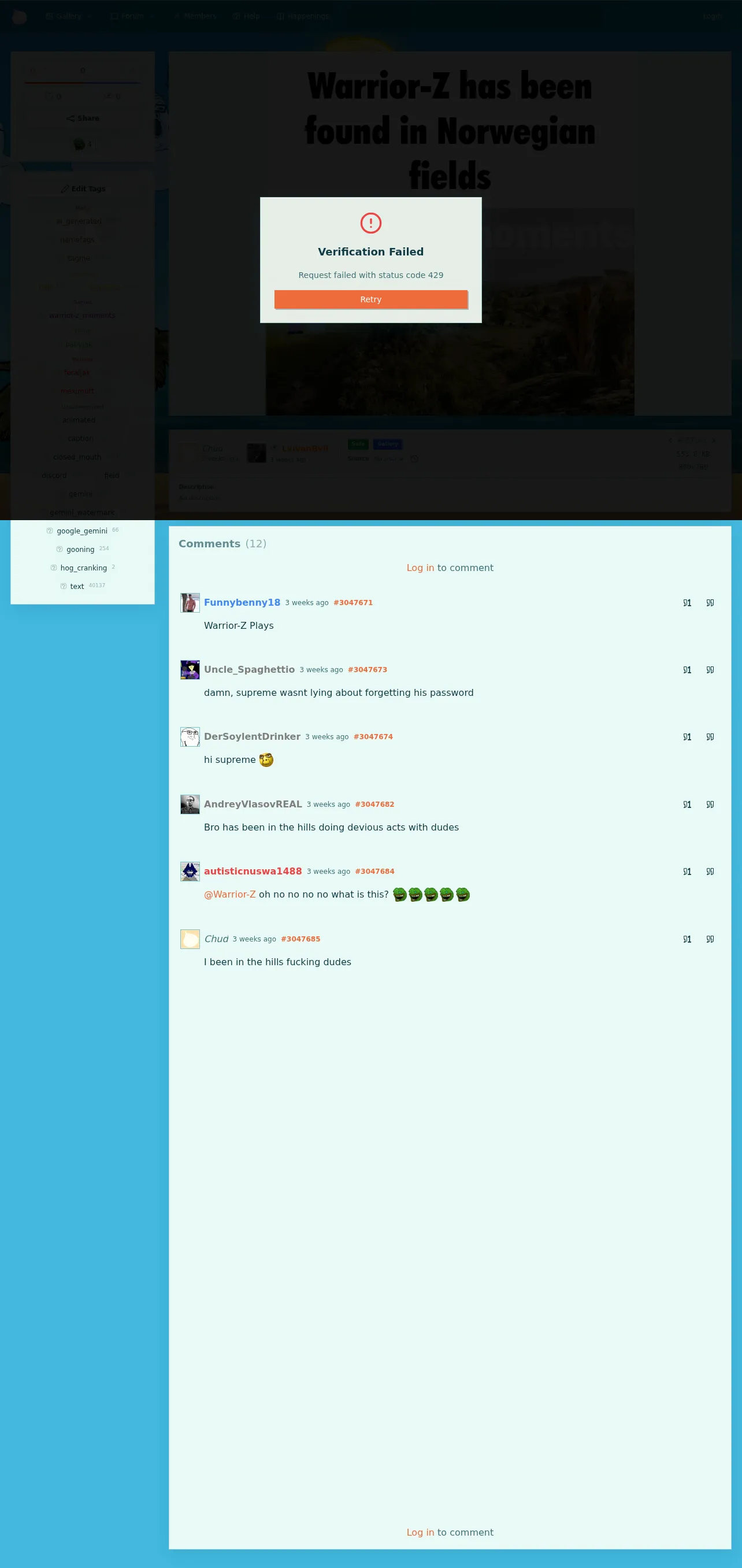Visit Funnybenny18's profile by username

(242, 602)
